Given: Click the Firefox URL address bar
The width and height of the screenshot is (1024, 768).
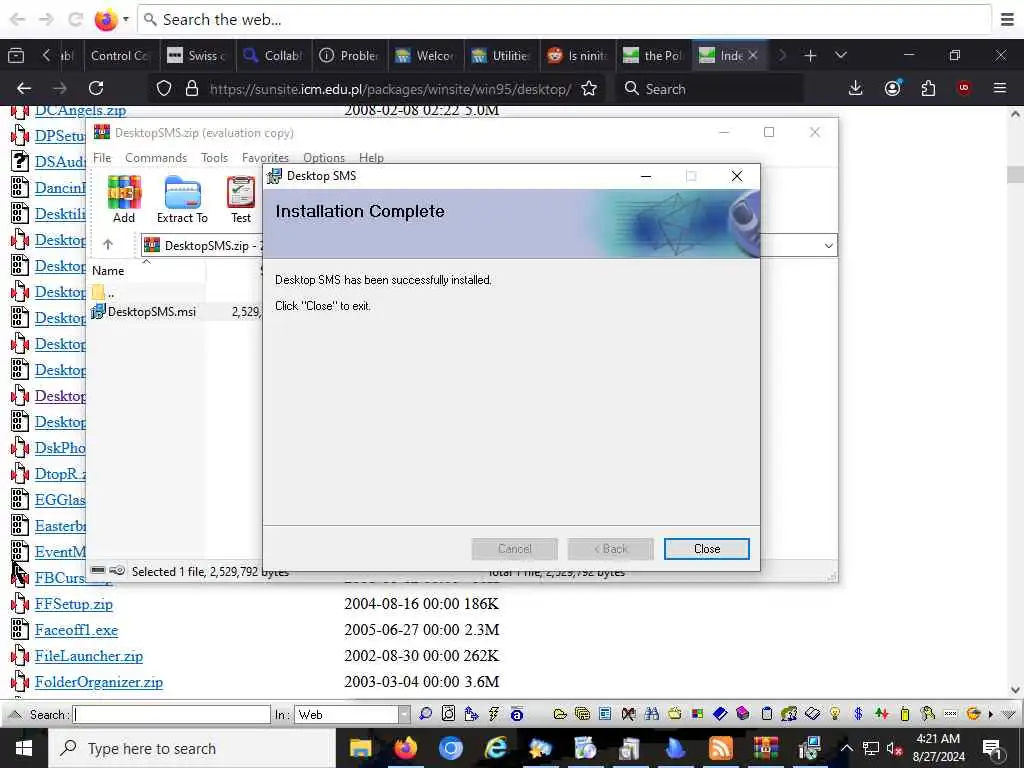Looking at the screenshot, I should (x=389, y=89).
